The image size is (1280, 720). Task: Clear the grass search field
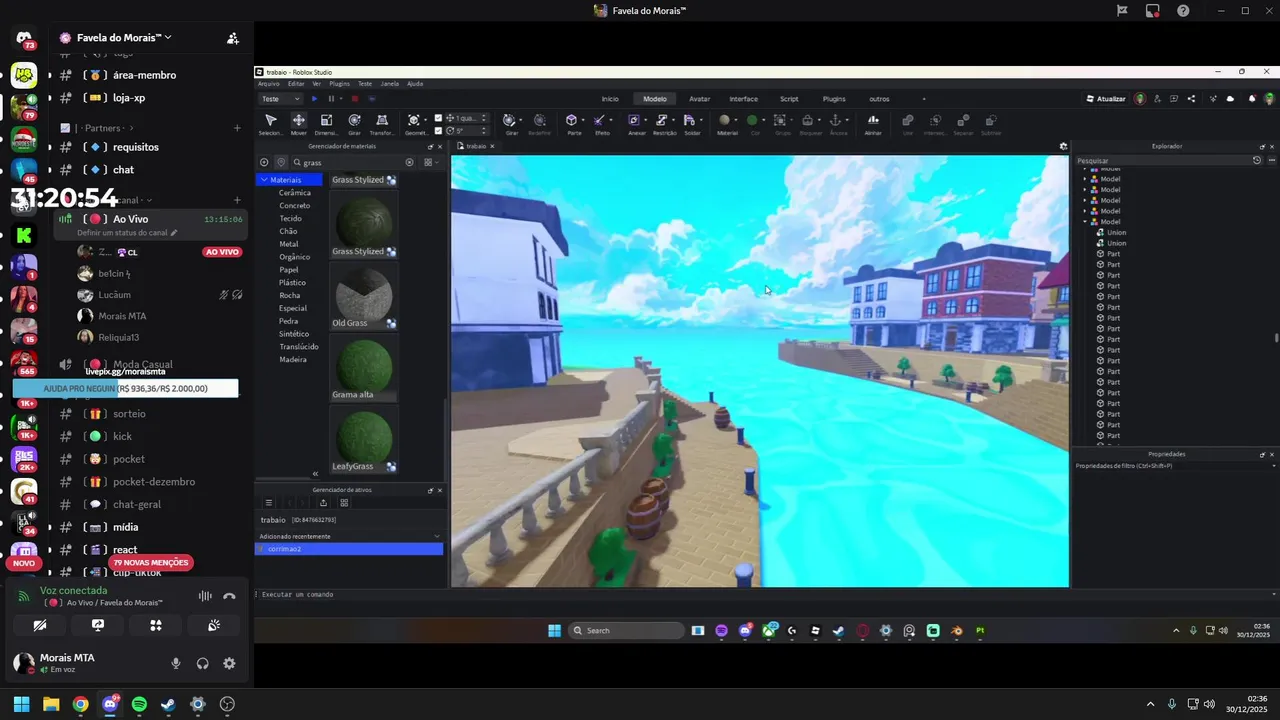click(x=409, y=162)
